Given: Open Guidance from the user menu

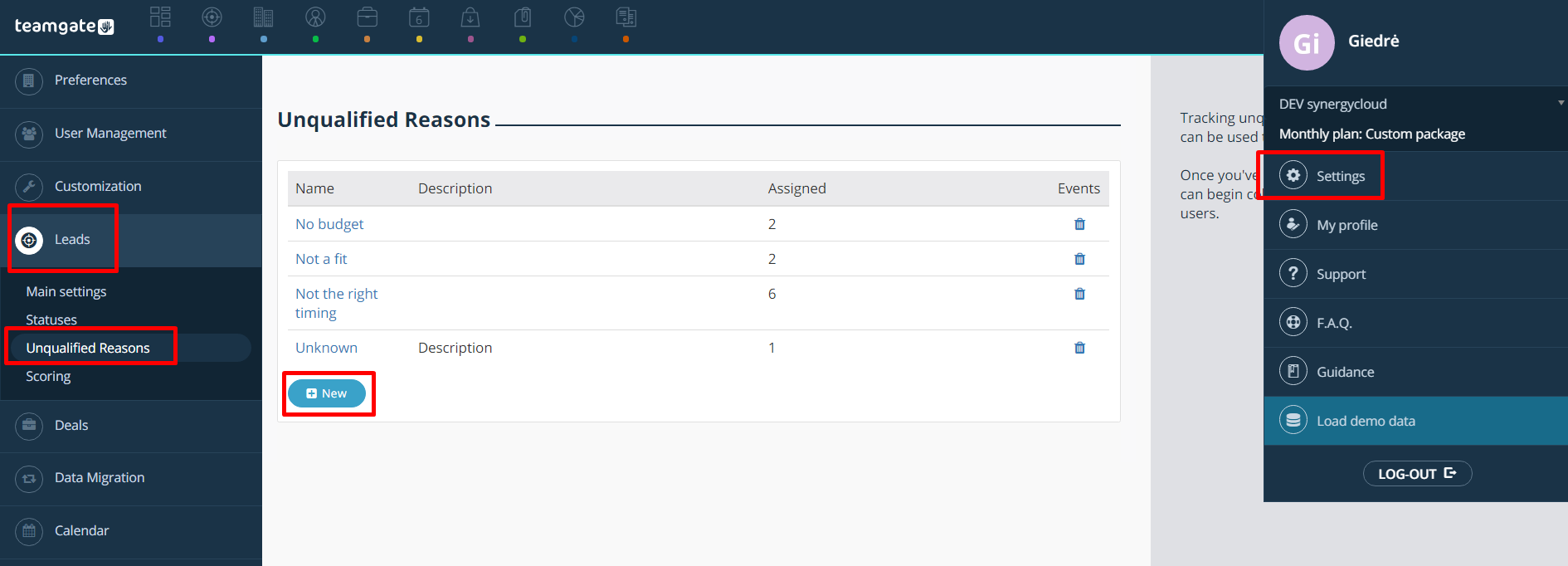Looking at the screenshot, I should click(1415, 372).
